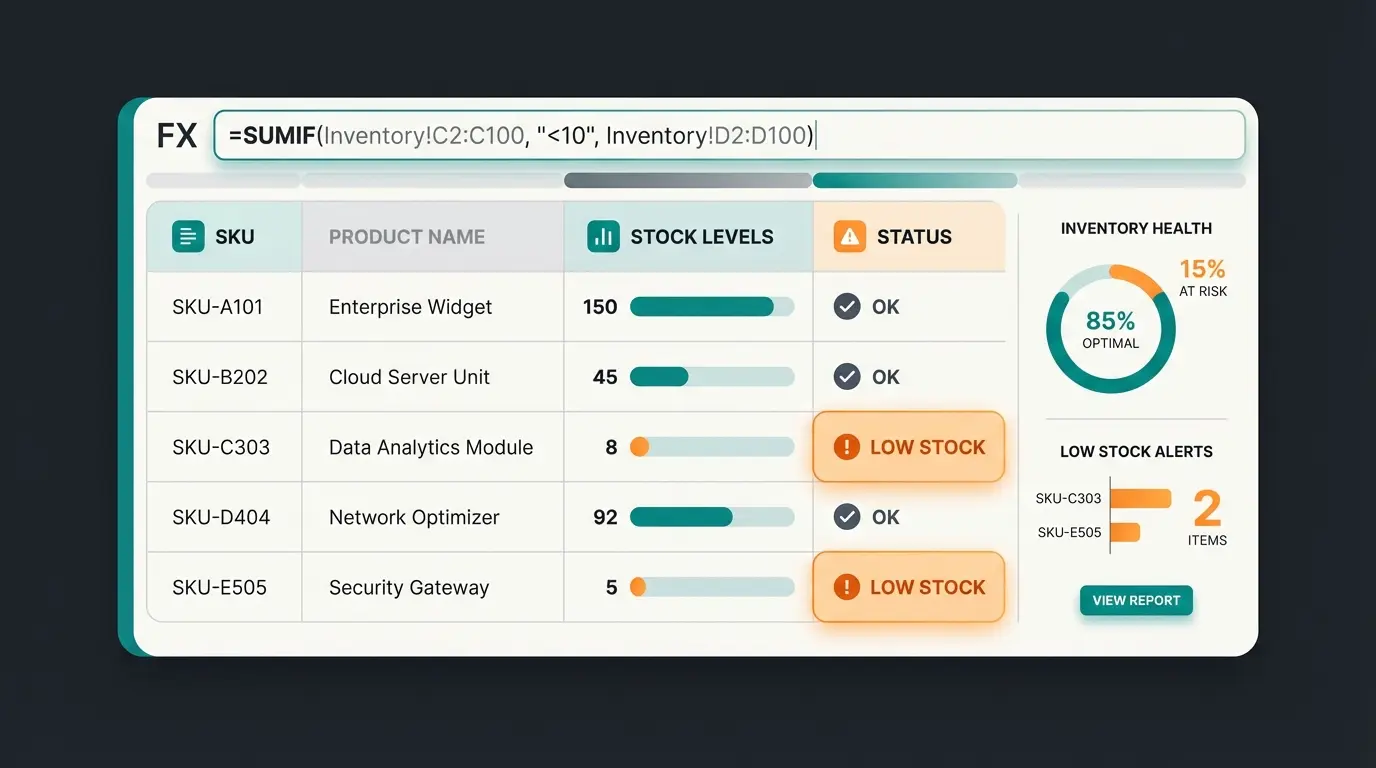Click the checkmark icon for Enterprise Widget
The width and height of the screenshot is (1376, 768).
tap(847, 307)
